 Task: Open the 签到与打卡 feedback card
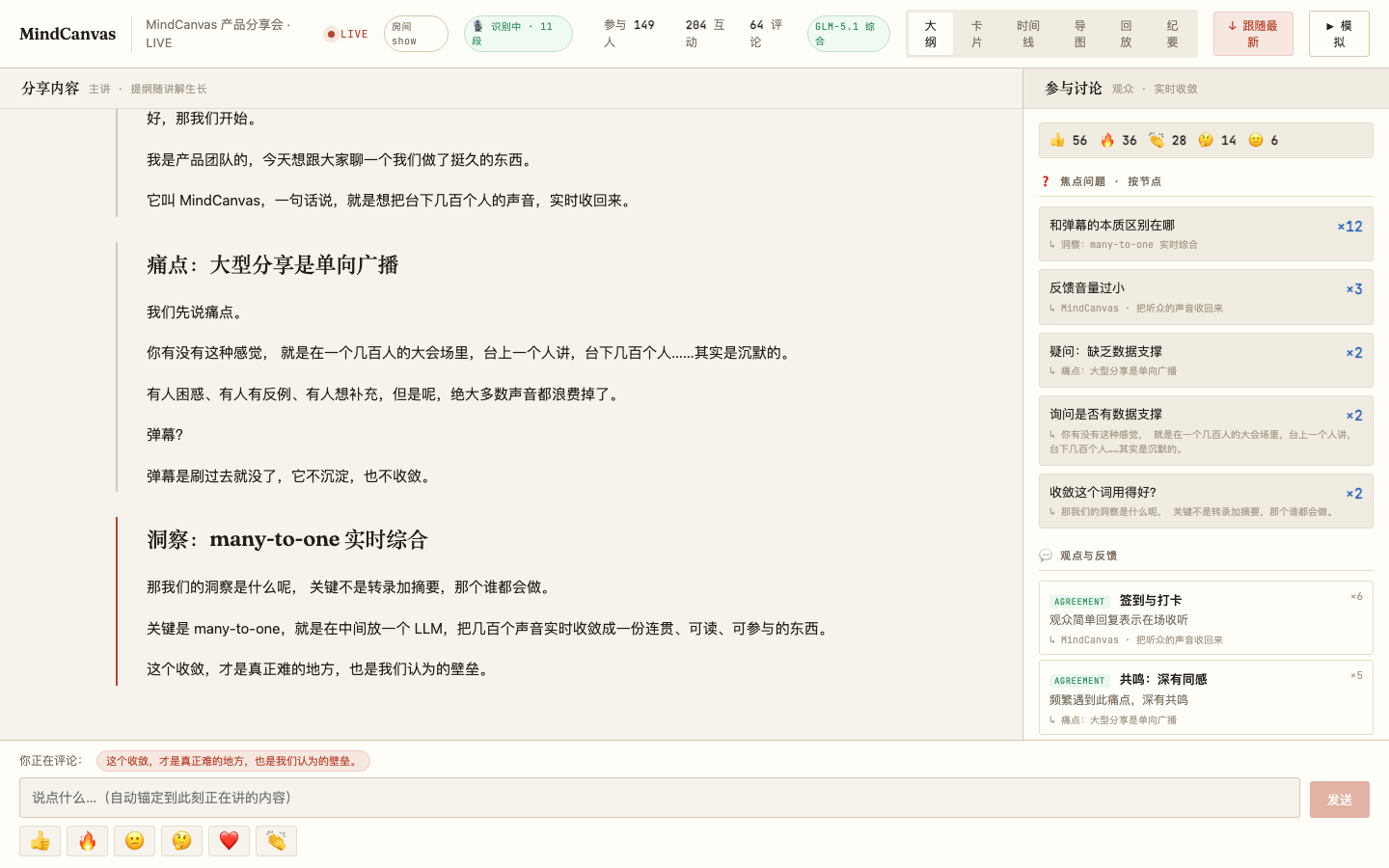(1206, 618)
